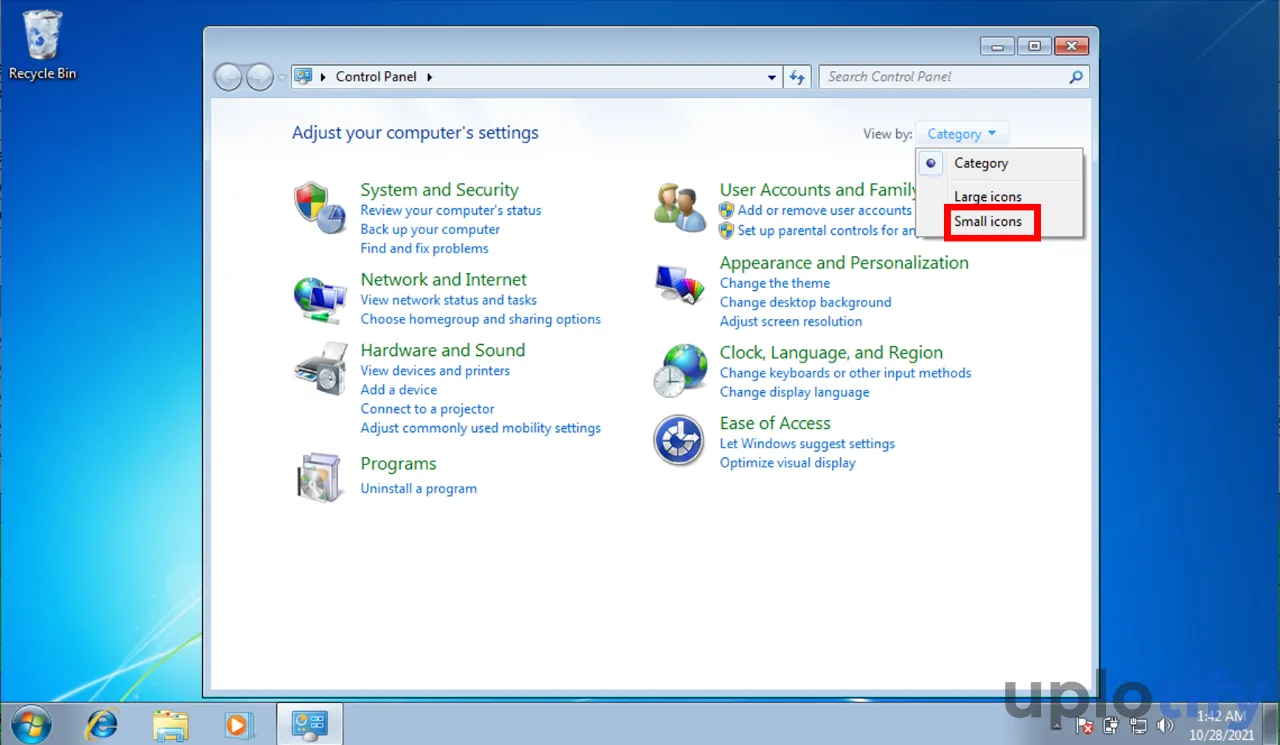The width and height of the screenshot is (1280, 745).
Task: Open the Hardware and Sound printer icon
Action: [320, 369]
